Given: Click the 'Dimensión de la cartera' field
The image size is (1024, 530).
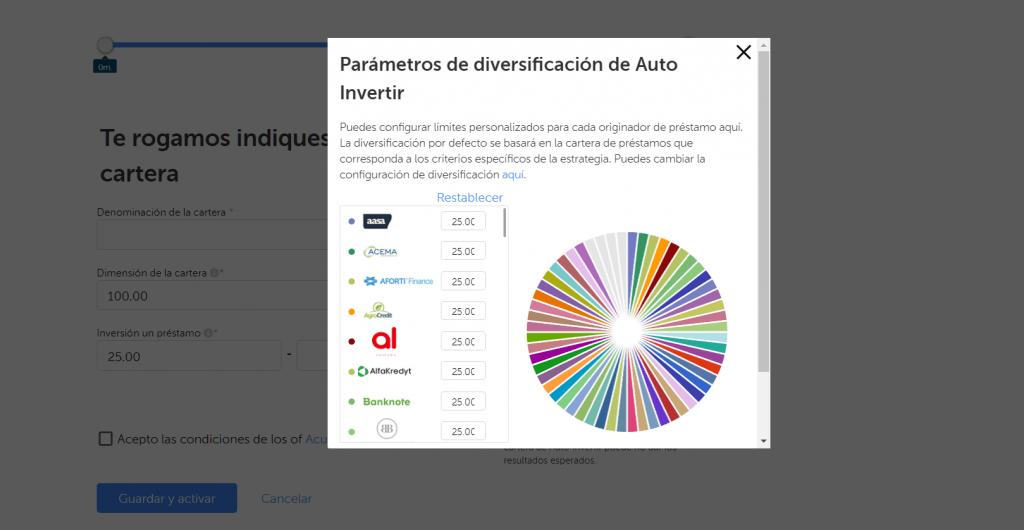Looking at the screenshot, I should pyautogui.click(x=212, y=295).
